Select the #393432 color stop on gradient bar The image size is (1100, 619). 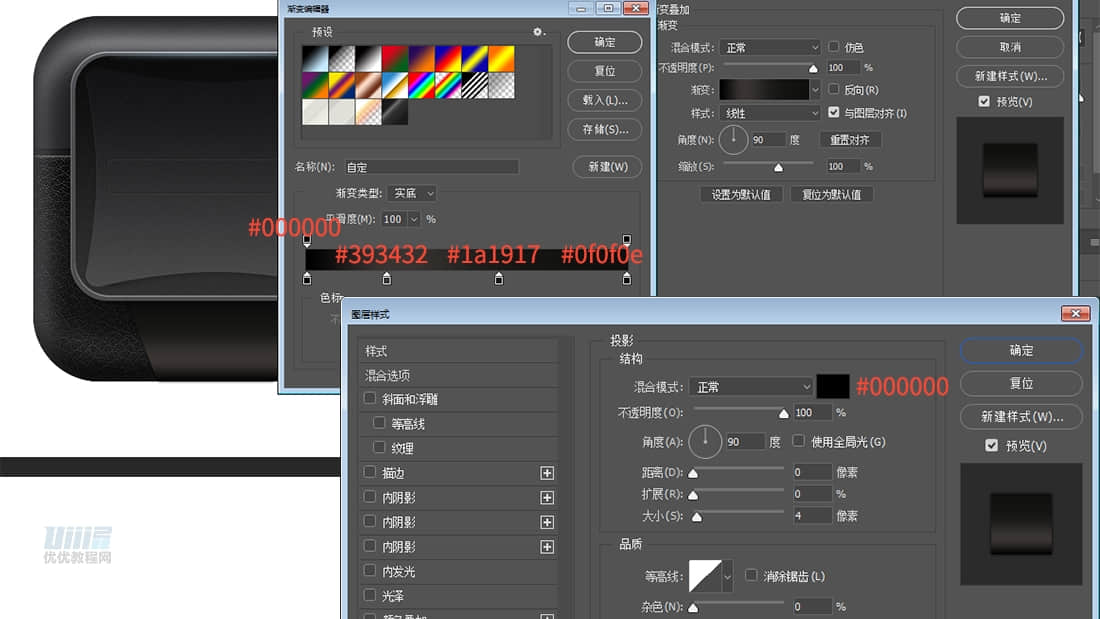pyautogui.click(x=387, y=279)
